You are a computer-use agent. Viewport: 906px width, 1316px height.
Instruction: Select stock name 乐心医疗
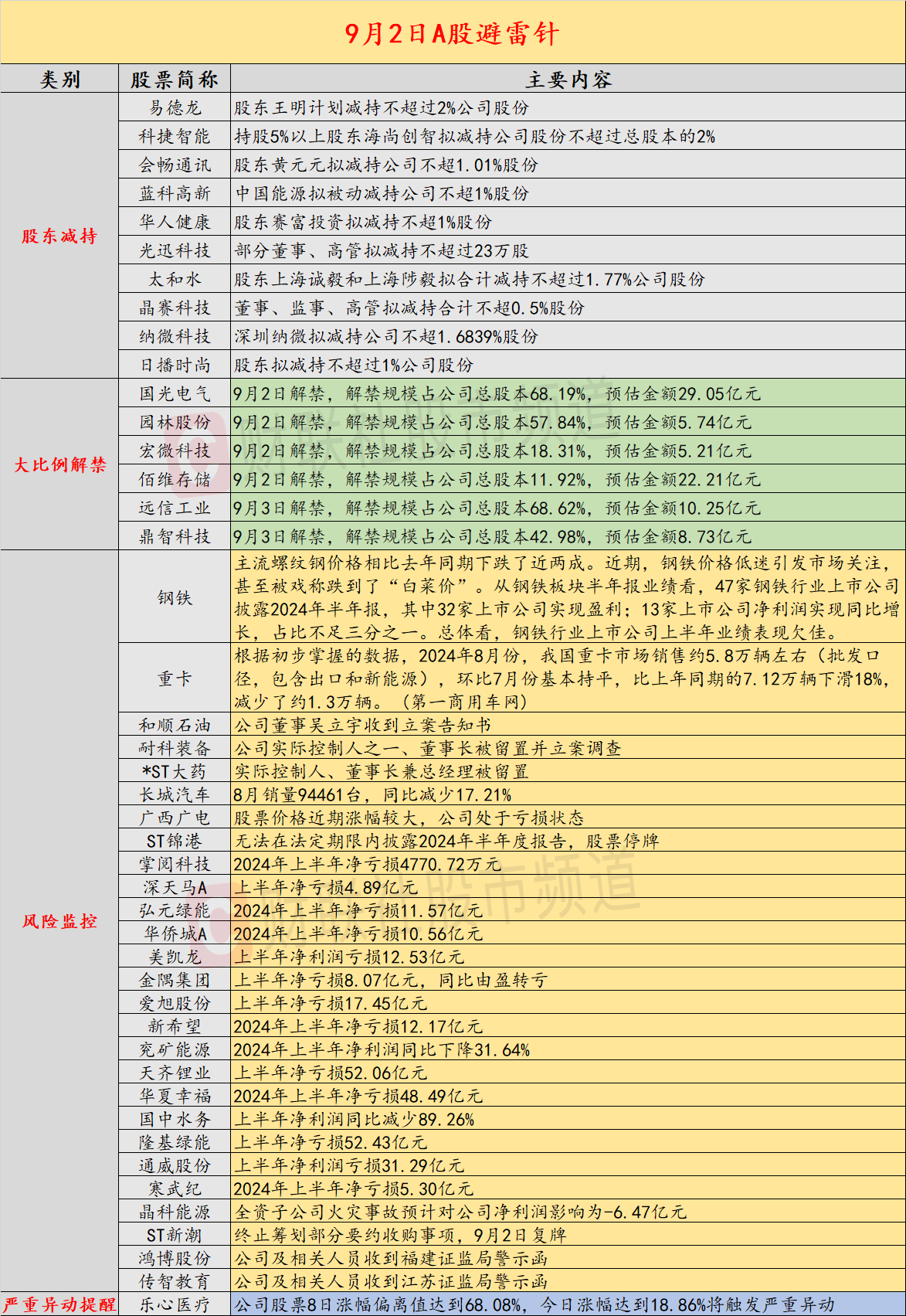tap(175, 1305)
